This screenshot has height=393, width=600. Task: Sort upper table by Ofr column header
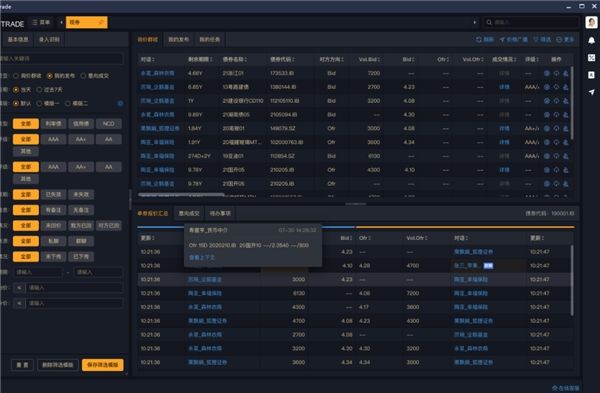(443, 59)
